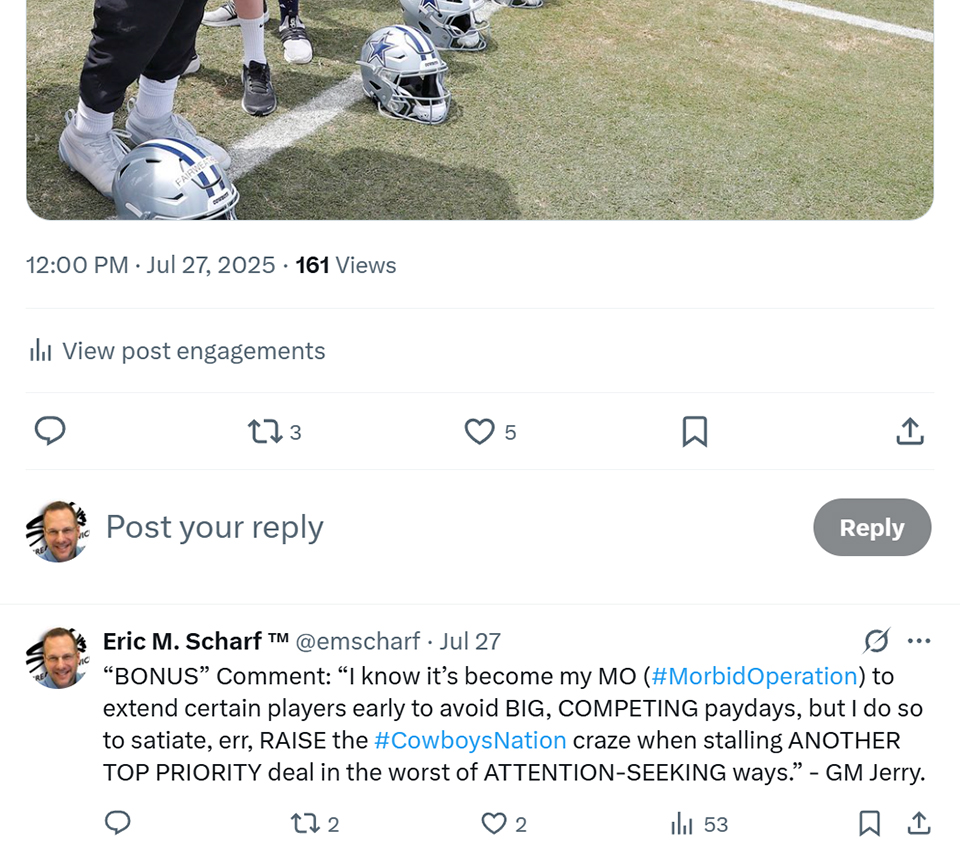The width and height of the screenshot is (960, 863).
Task: Click the reply icon on the main post
Action: [x=50, y=431]
